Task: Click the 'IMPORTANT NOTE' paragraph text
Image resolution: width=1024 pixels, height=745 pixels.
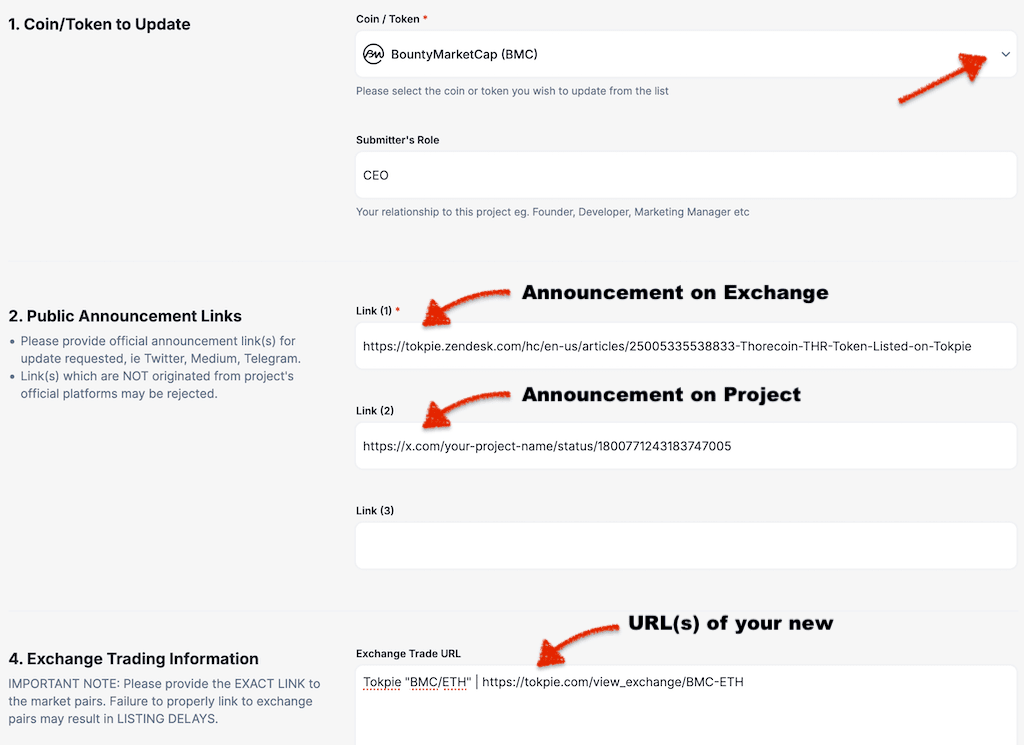Action: 165,701
